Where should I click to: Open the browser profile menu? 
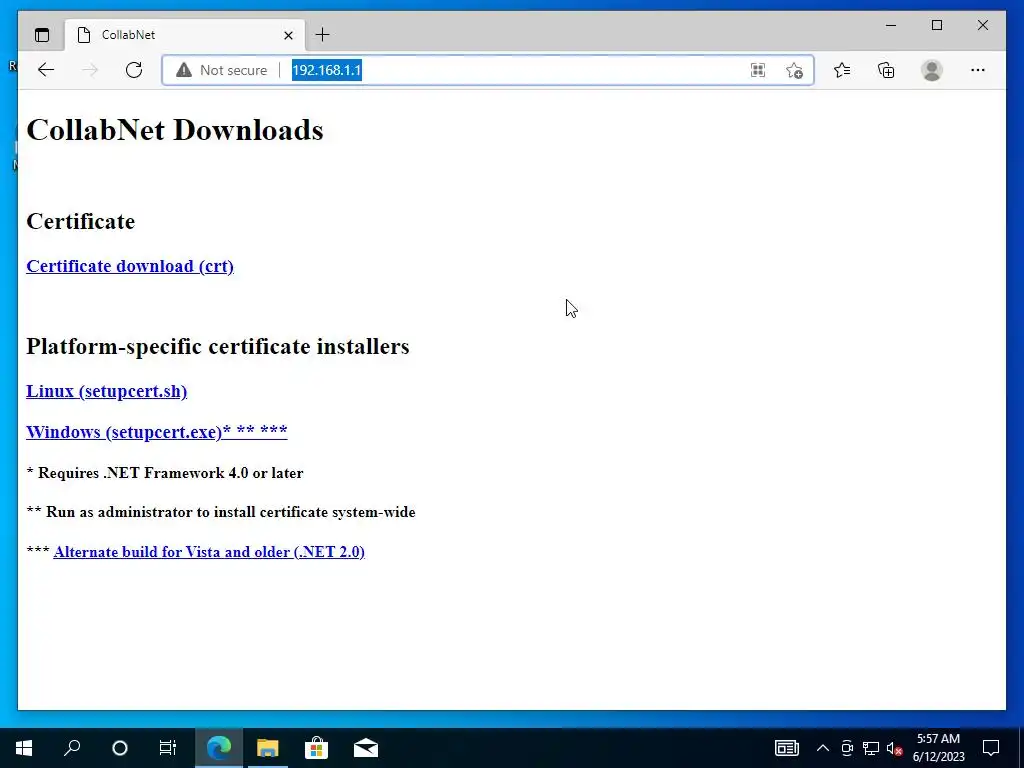932,70
